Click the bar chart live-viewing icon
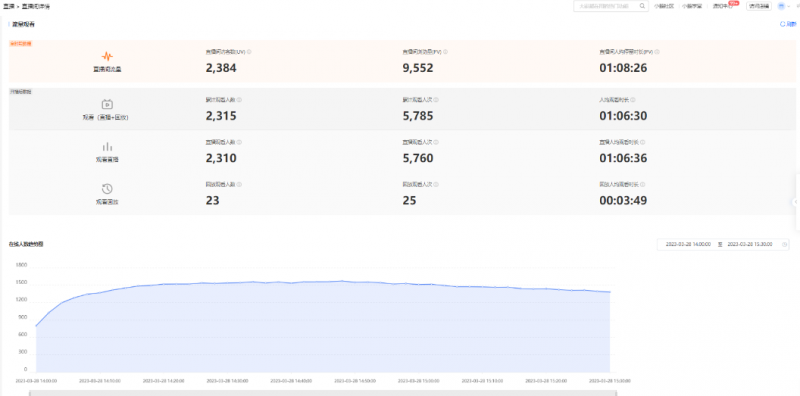This screenshot has height=396, width=800. coord(107,147)
